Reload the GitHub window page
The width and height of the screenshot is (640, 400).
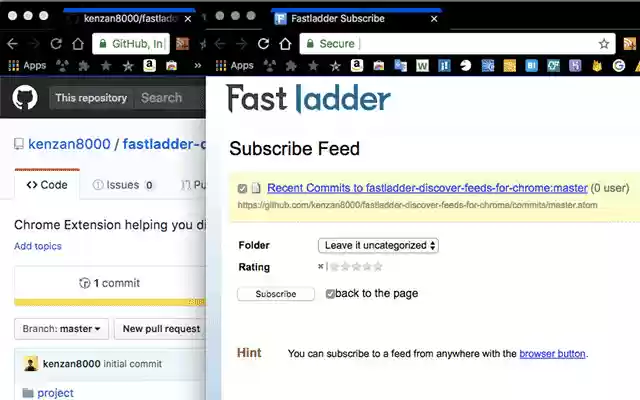(56, 44)
